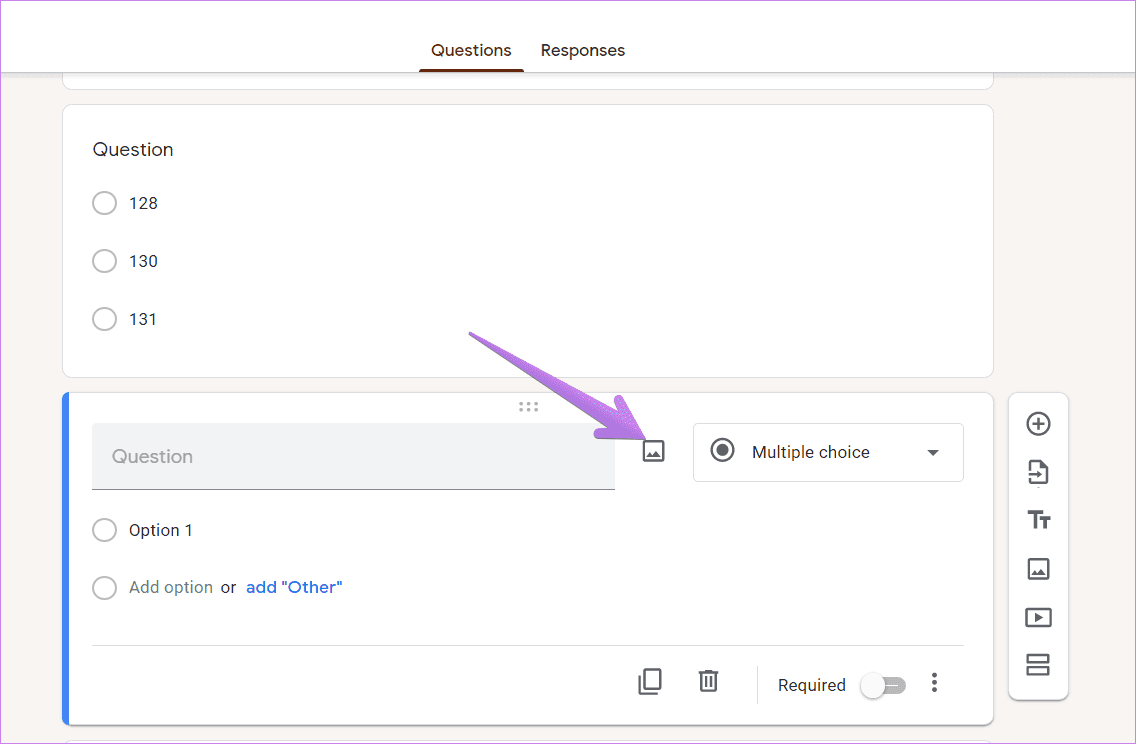1136x744 pixels.
Task: Click the radio circle beside Add option
Action: pyautogui.click(x=104, y=588)
